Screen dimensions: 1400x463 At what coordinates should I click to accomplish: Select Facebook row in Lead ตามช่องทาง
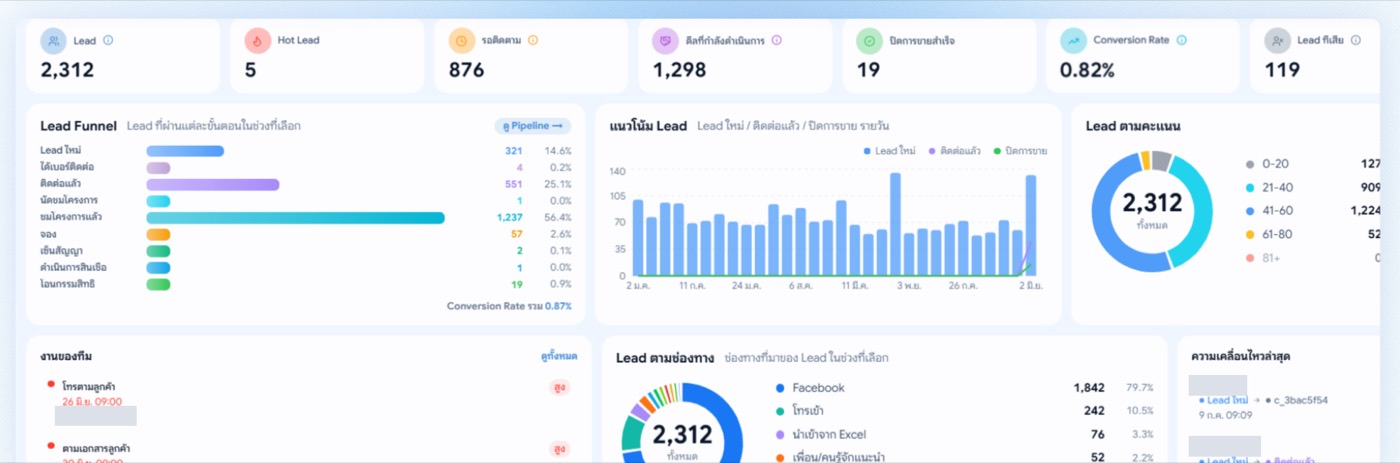point(964,388)
